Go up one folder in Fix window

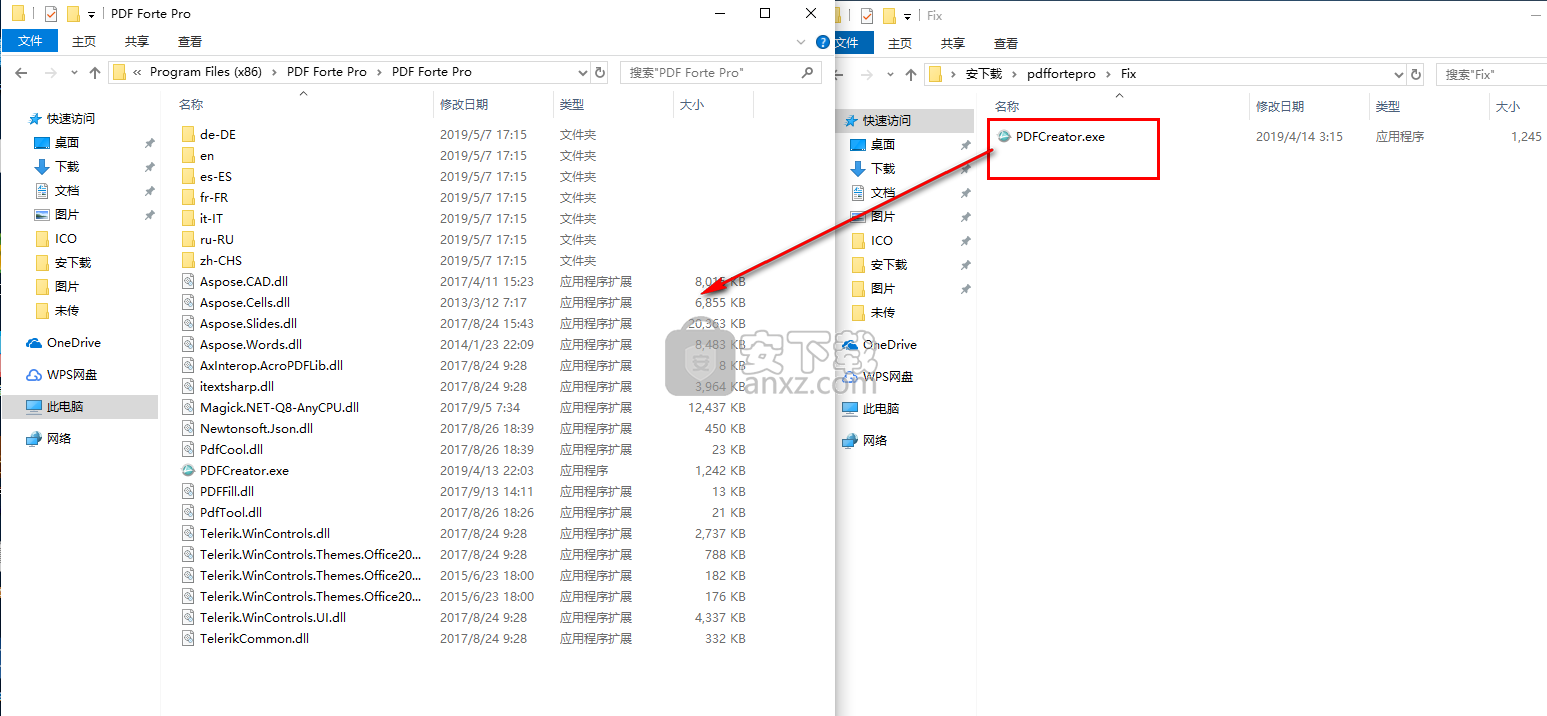point(911,74)
